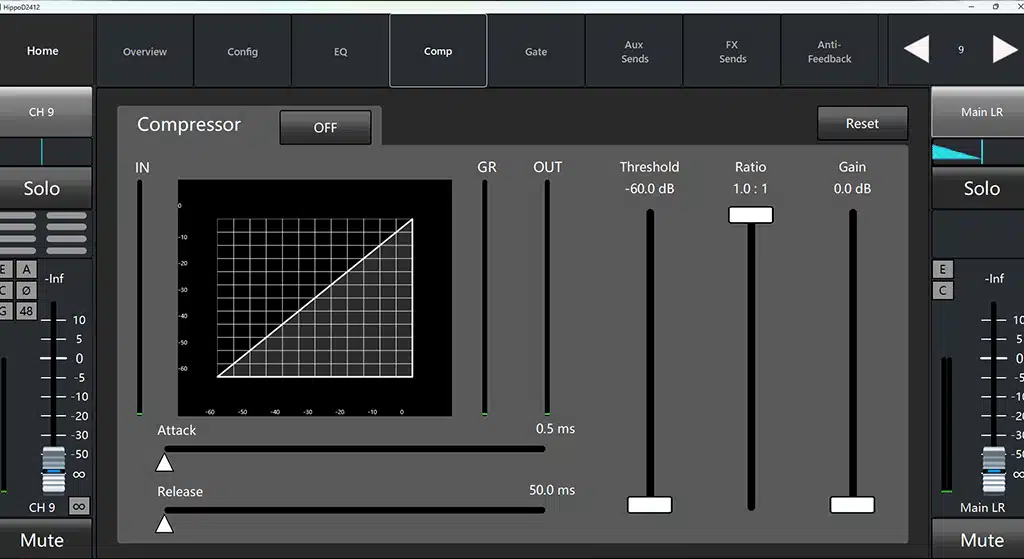Click the Release value 50.0 ms
The width and height of the screenshot is (1024, 559).
click(552, 490)
